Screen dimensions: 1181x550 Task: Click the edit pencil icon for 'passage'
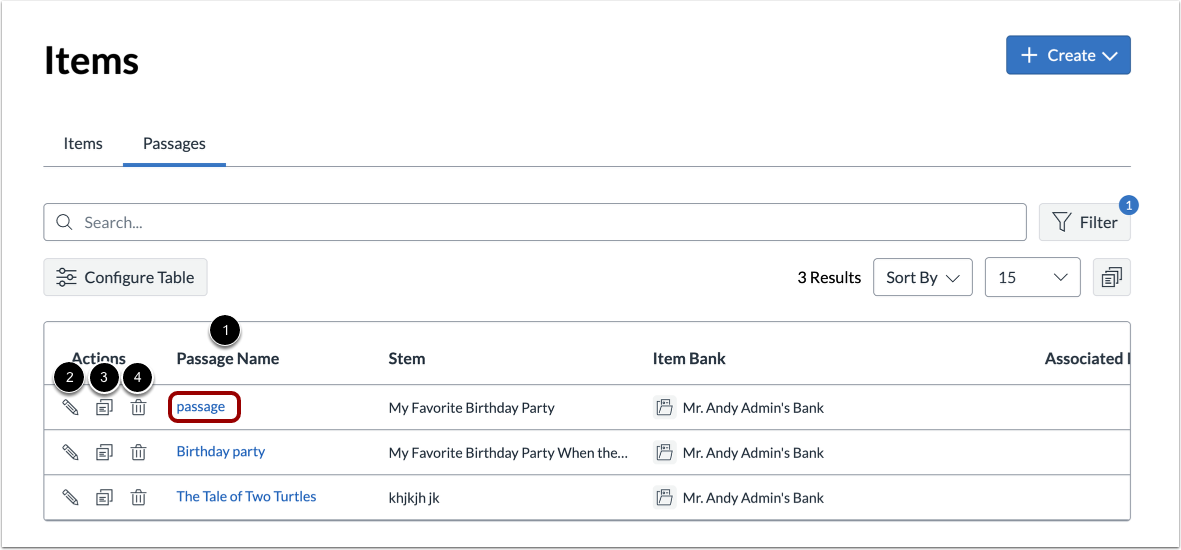[70, 408]
